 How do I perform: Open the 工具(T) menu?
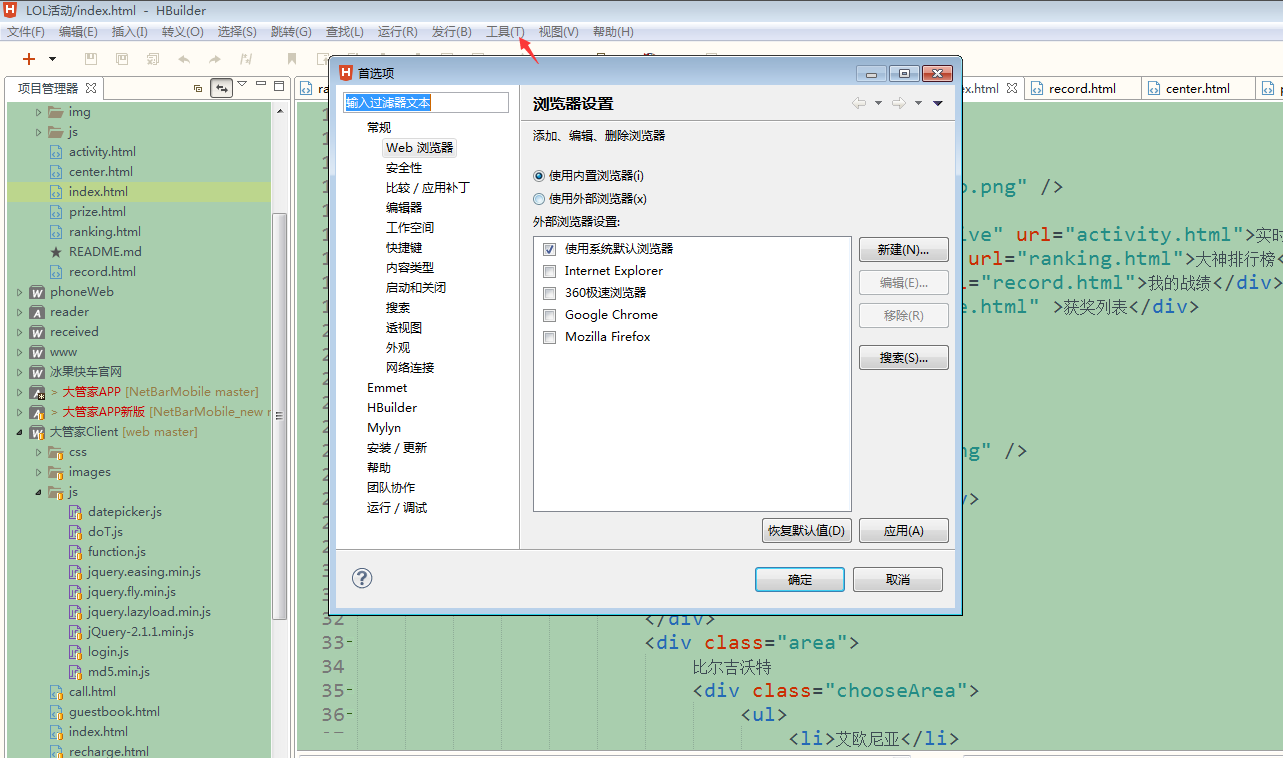point(505,32)
